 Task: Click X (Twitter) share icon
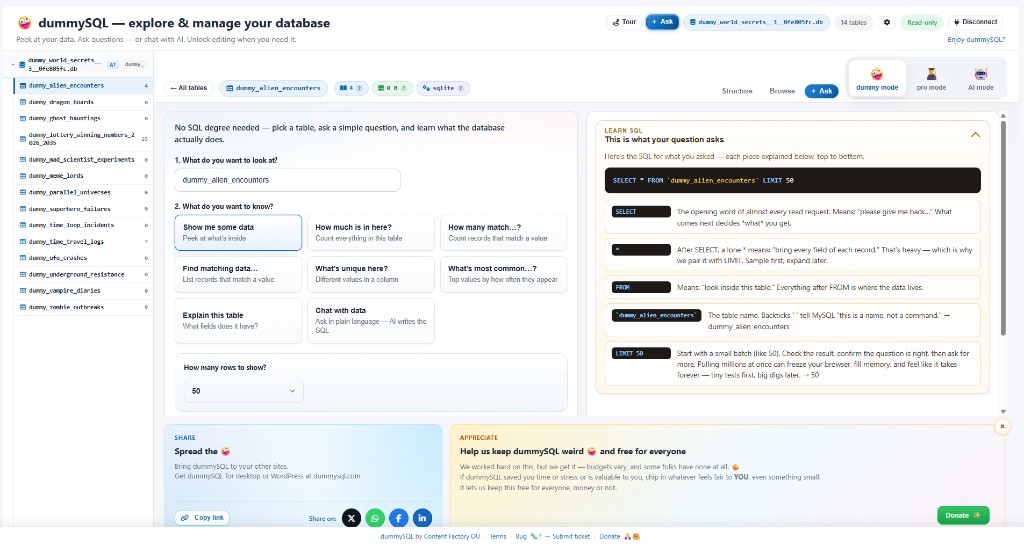tap(351, 518)
